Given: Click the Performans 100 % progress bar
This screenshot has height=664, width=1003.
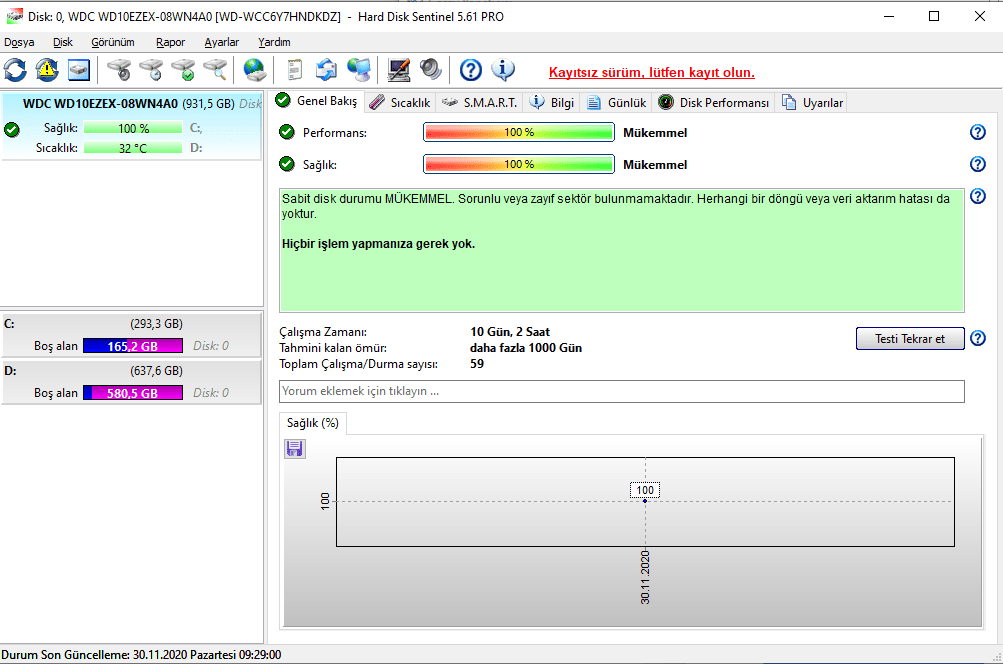Looking at the screenshot, I should [x=519, y=132].
